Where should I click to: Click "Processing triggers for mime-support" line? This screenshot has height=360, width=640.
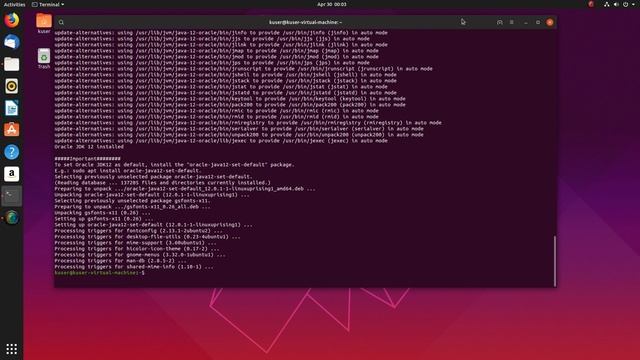click(136, 242)
